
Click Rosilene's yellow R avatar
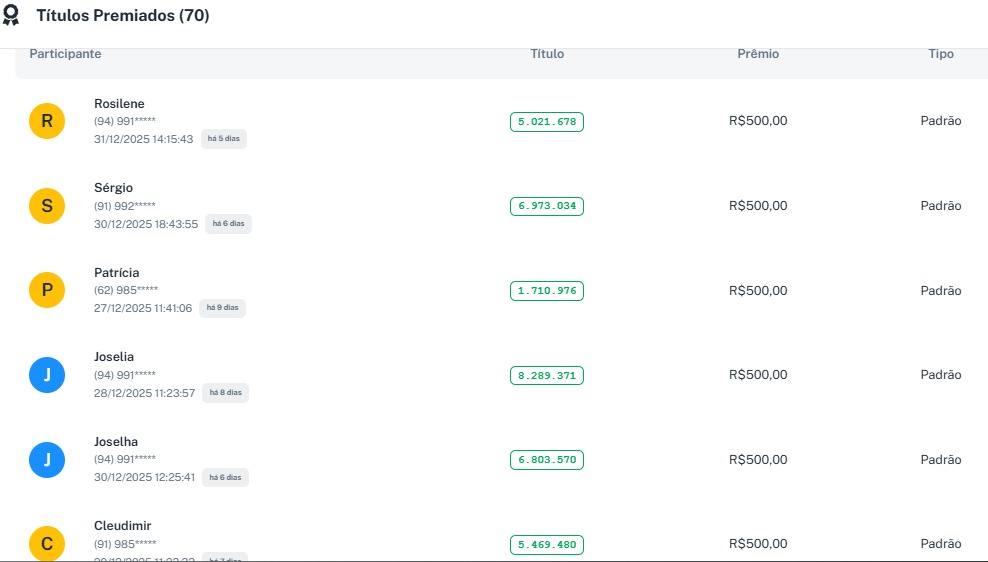(47, 122)
